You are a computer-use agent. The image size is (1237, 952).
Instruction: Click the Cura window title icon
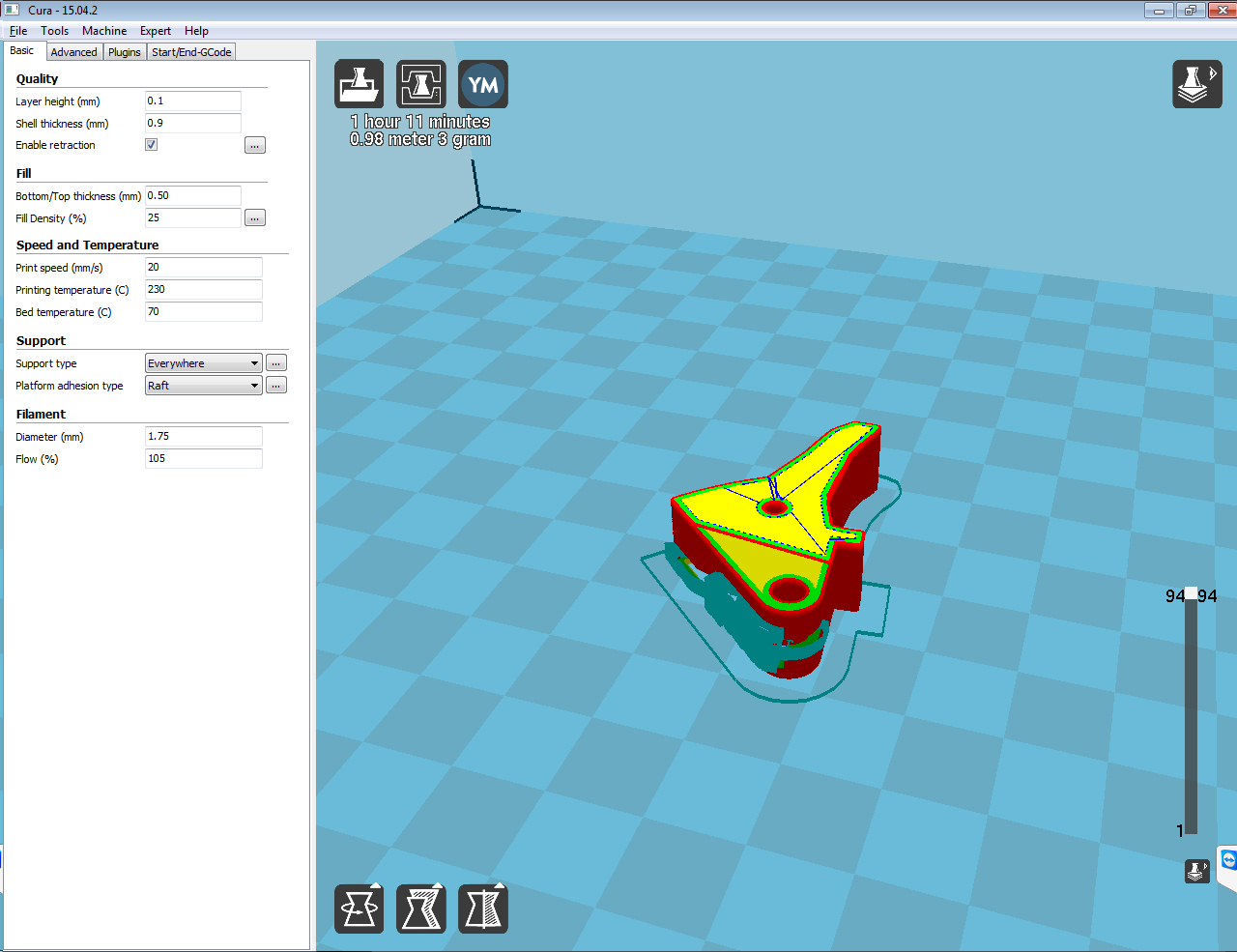[x=12, y=10]
